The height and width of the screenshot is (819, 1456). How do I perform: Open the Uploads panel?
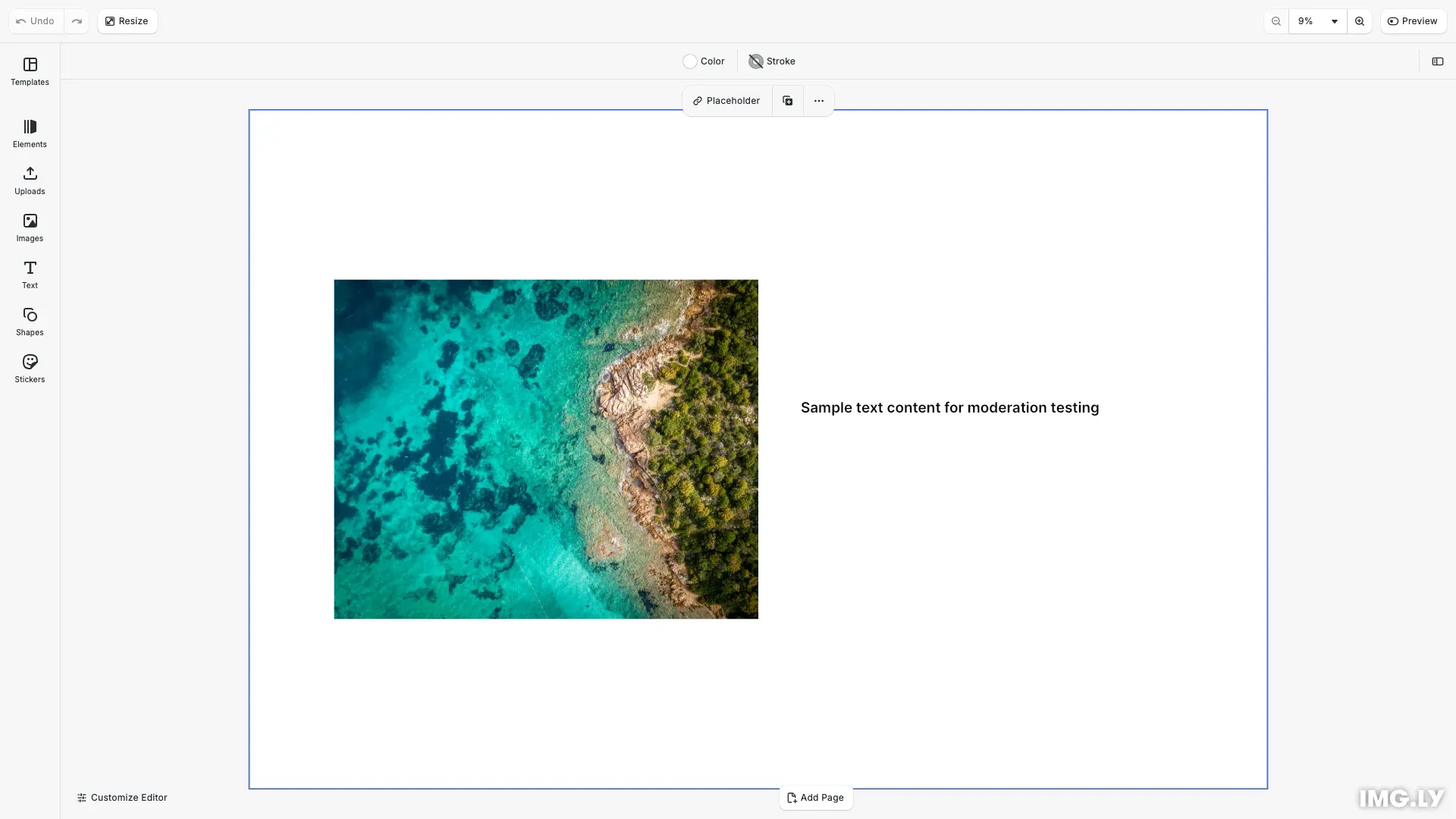[30, 180]
